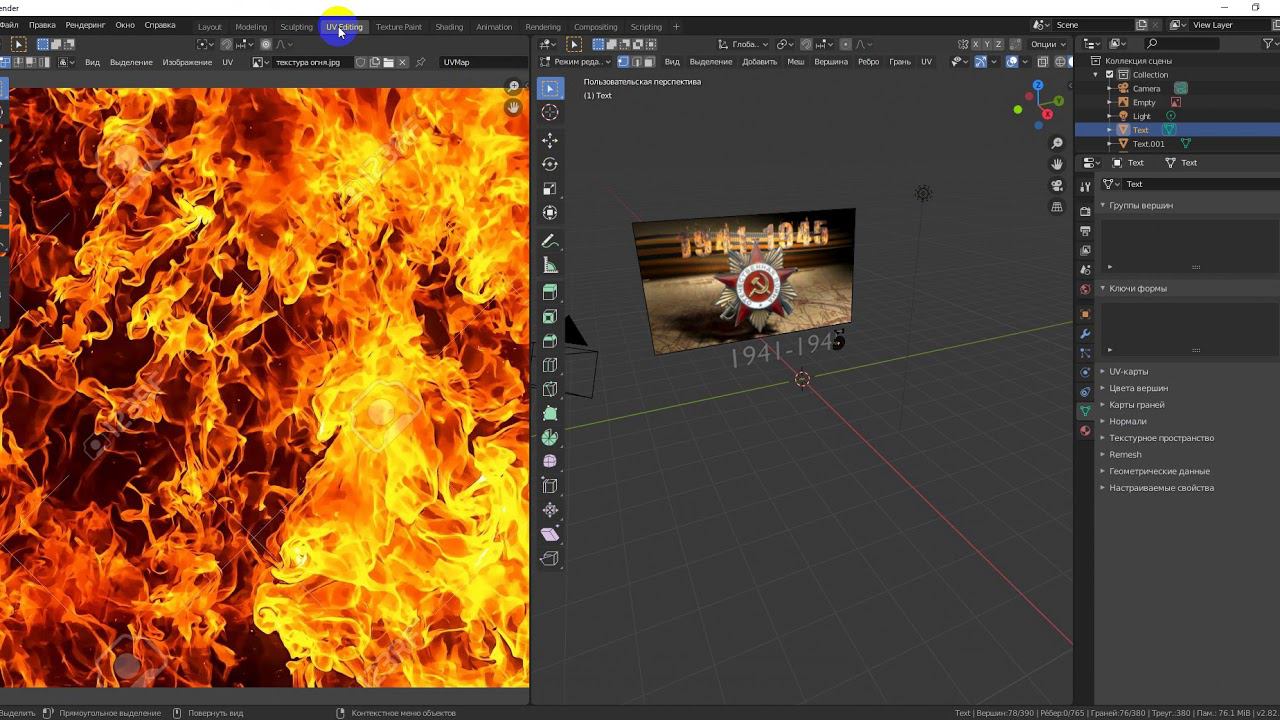Screen dimensions: 1280x720
Task: Toggle face select mode
Action: (x=651, y=62)
